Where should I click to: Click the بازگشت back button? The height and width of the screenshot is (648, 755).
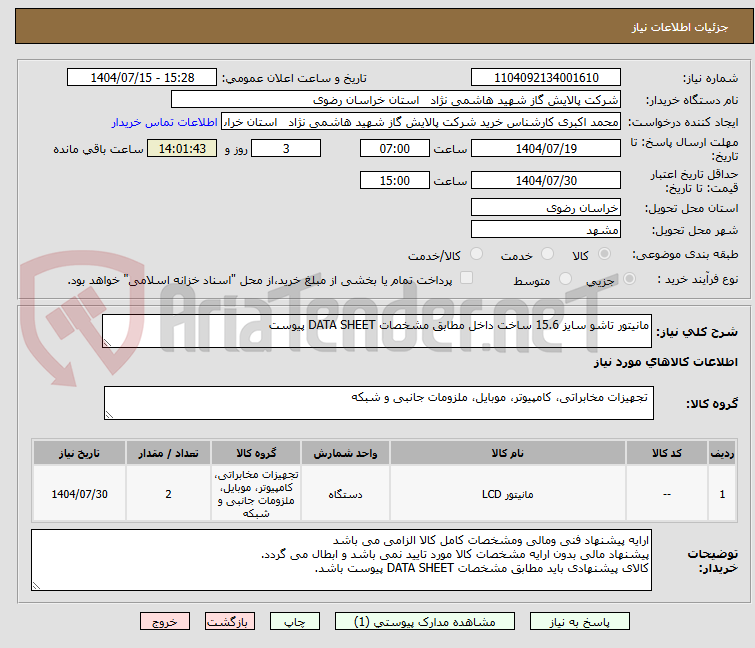[x=230, y=621]
